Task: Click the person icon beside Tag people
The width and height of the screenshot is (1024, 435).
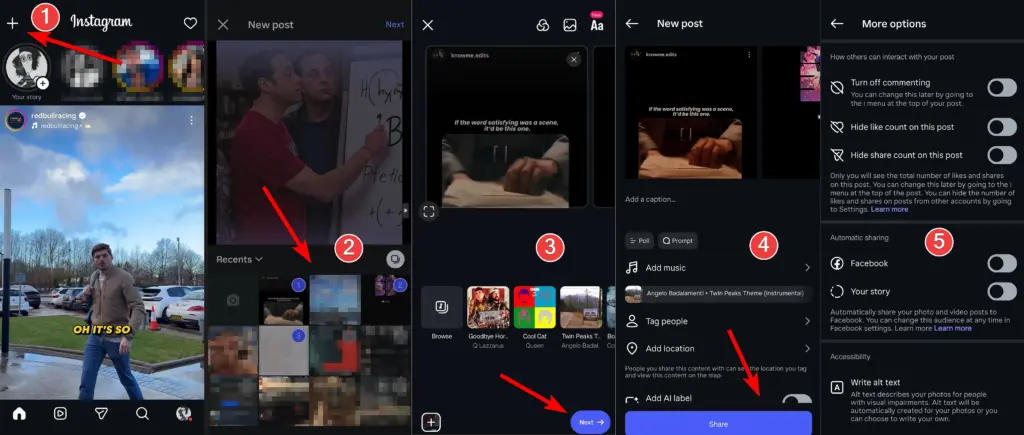Action: pos(632,321)
